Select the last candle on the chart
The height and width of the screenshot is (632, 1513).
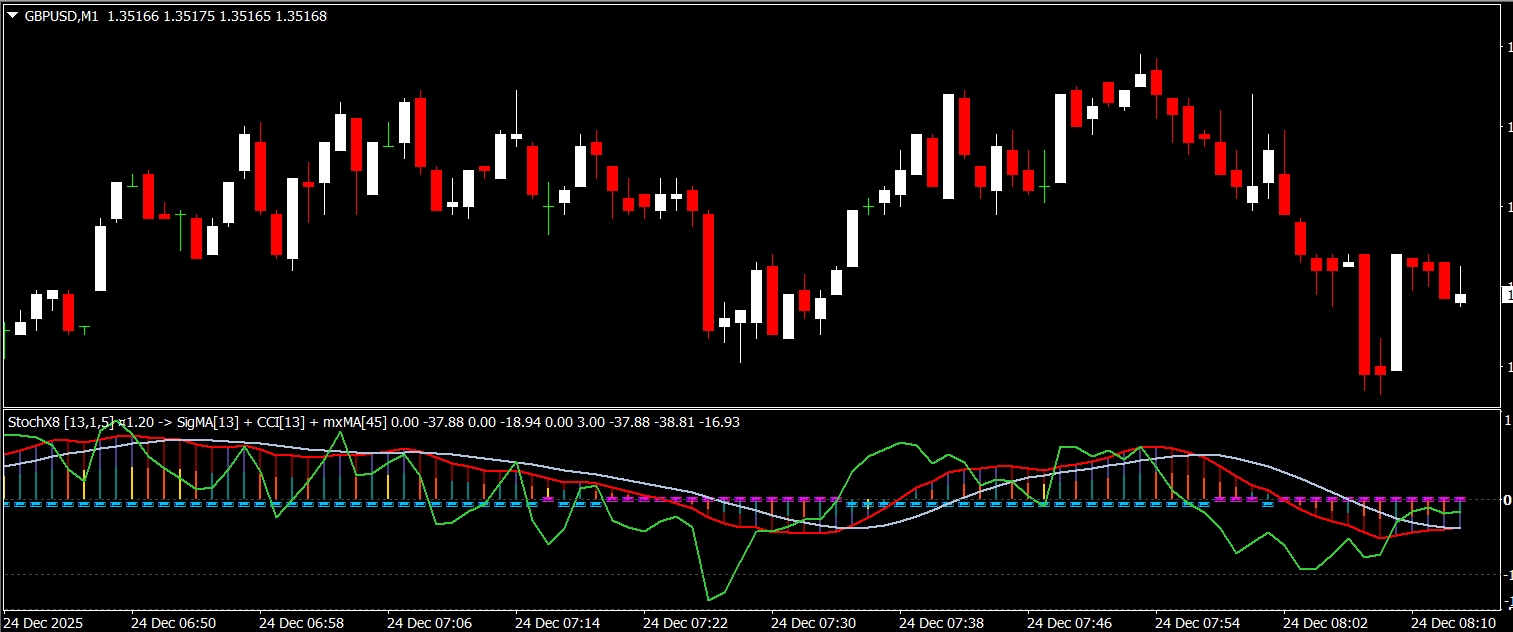click(1460, 297)
